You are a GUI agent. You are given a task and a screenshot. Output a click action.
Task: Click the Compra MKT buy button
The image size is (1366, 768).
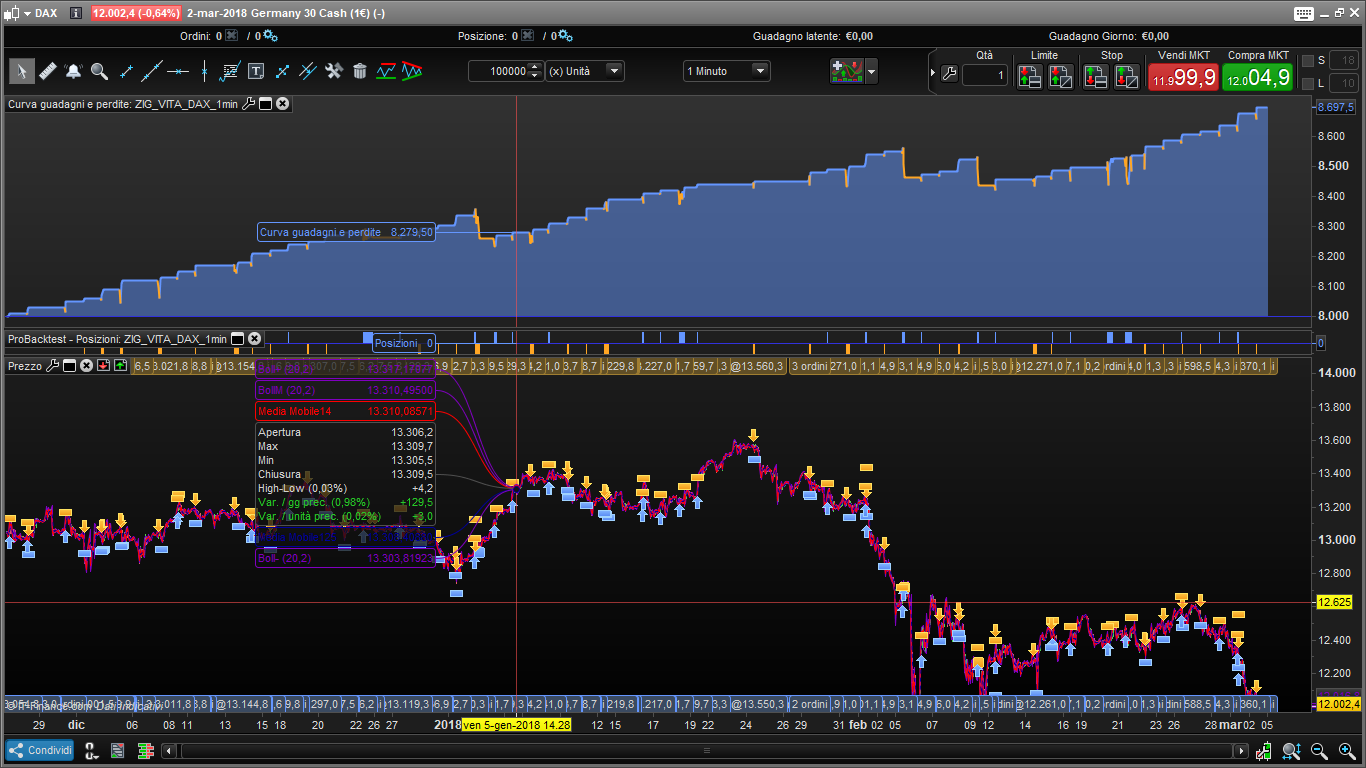pyautogui.click(x=1257, y=76)
